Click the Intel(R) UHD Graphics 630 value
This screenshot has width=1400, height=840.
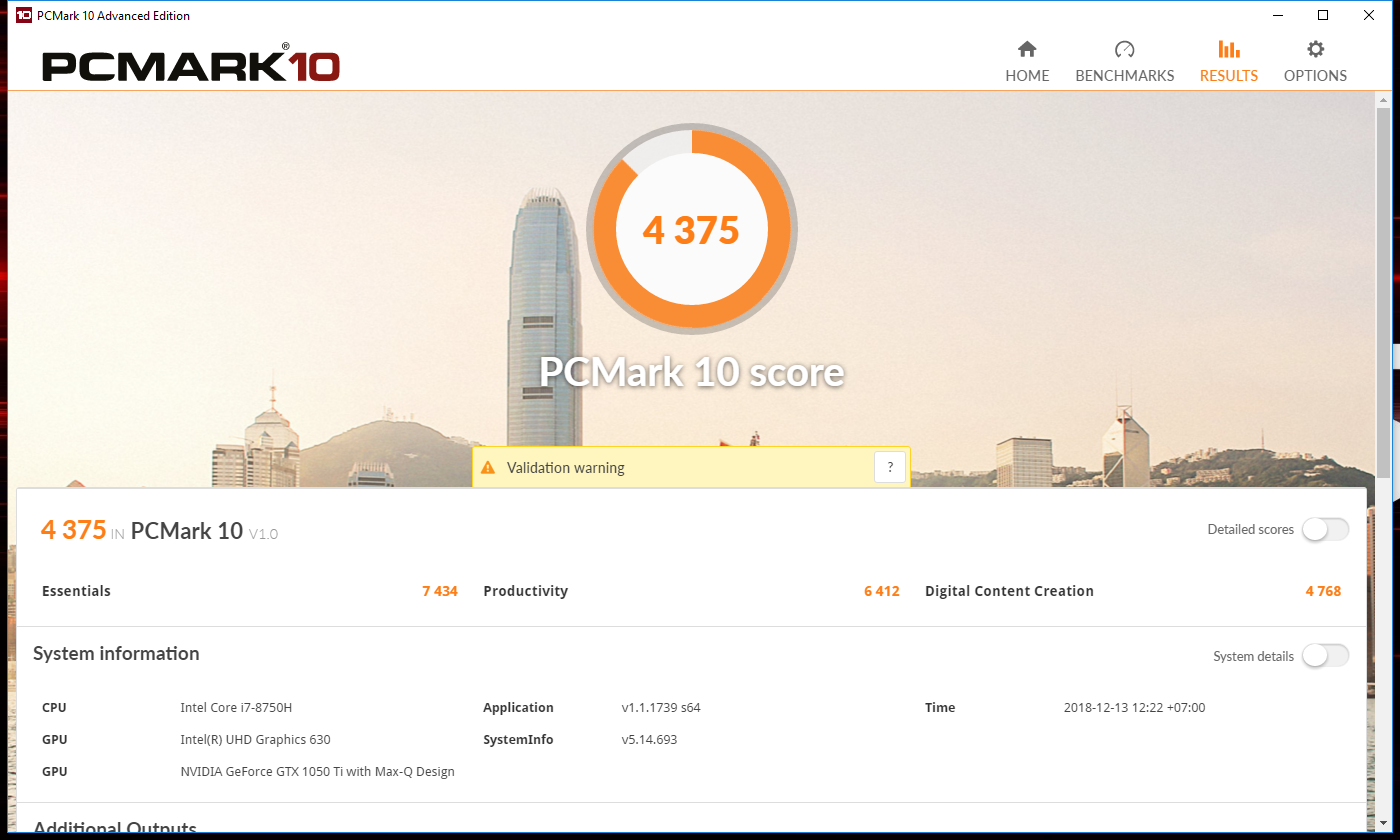[255, 740]
